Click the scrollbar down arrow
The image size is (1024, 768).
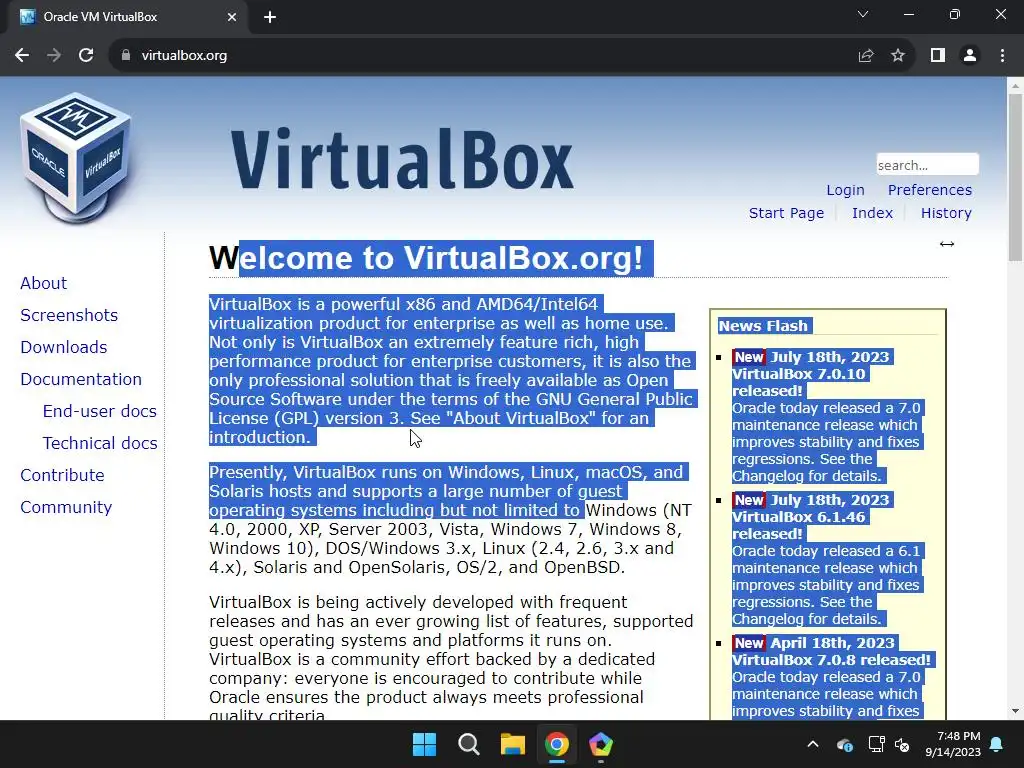coord(1015,711)
